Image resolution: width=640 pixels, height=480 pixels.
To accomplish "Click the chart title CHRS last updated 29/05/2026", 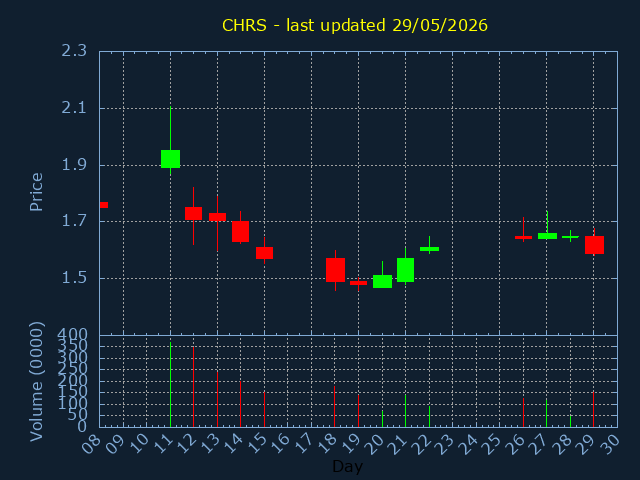I will 355,25.
